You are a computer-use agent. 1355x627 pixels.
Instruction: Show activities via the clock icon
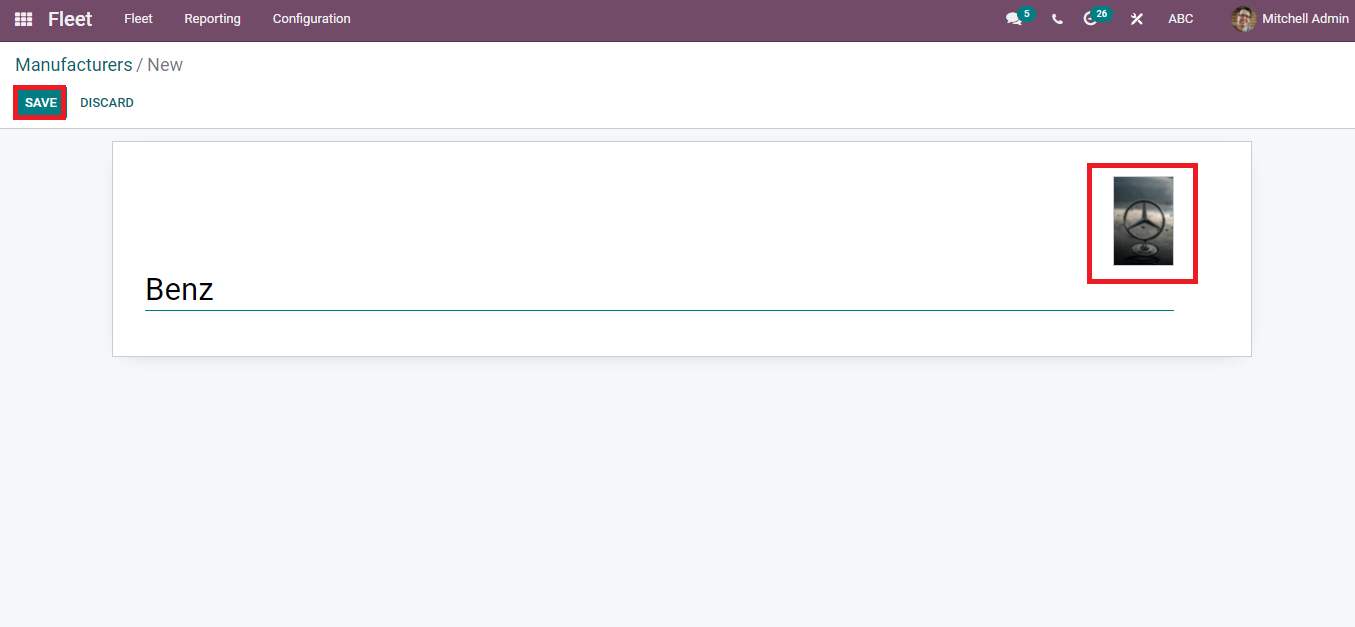click(1090, 19)
